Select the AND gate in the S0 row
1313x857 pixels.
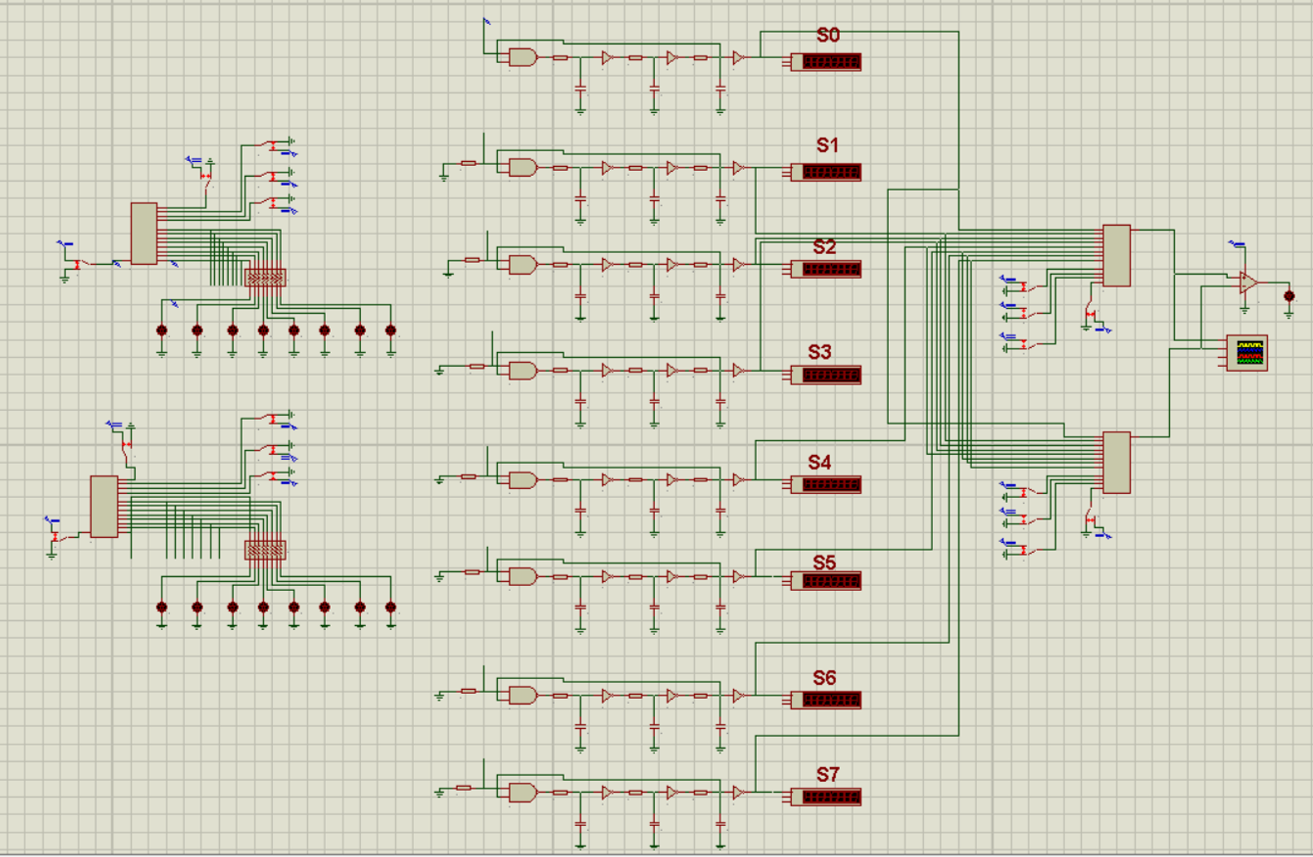coord(522,57)
